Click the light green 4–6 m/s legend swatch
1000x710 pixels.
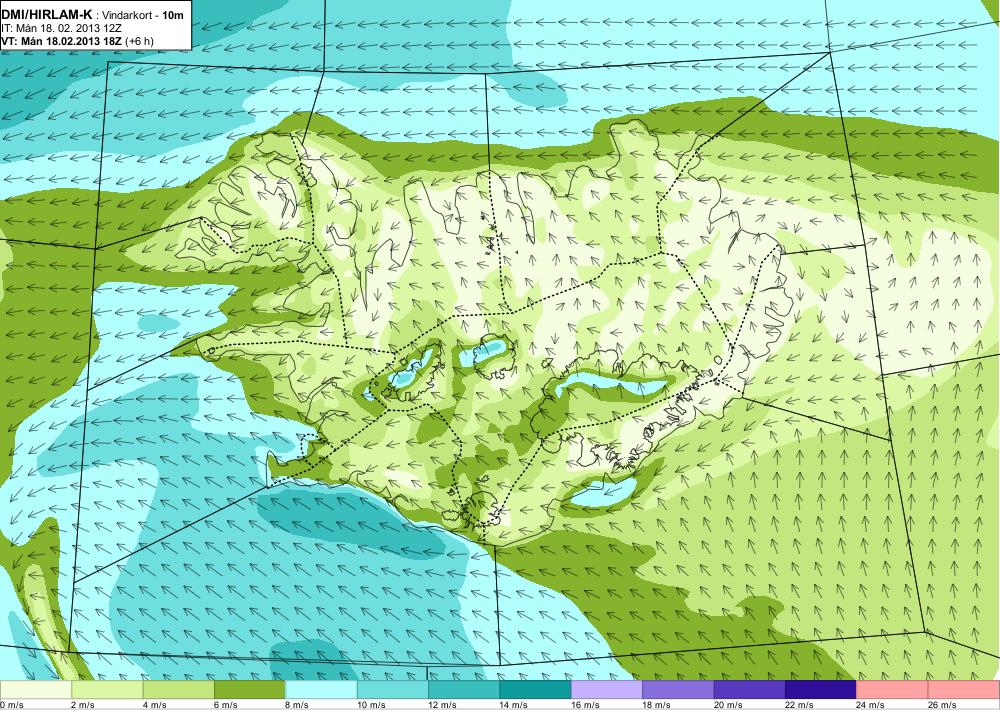point(179,690)
